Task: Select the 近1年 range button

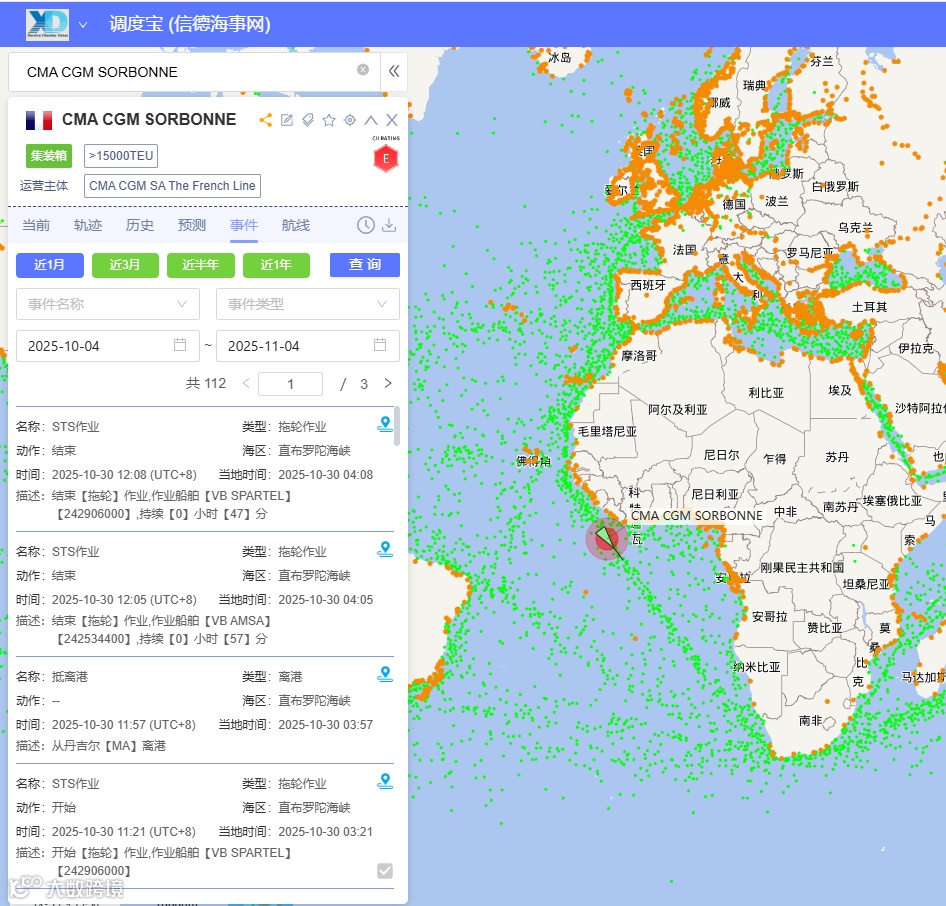Action: pos(276,265)
